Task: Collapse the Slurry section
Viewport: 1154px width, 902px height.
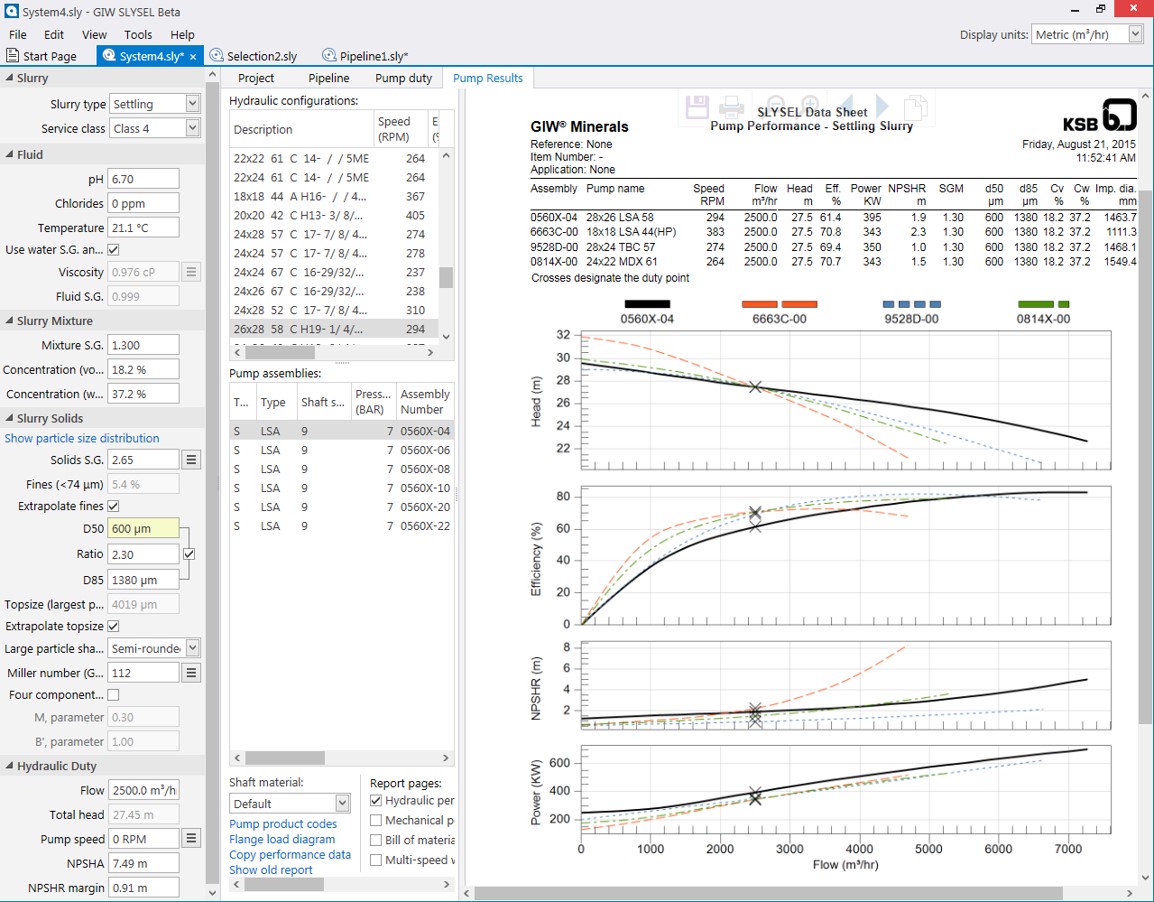Action: (x=10, y=78)
